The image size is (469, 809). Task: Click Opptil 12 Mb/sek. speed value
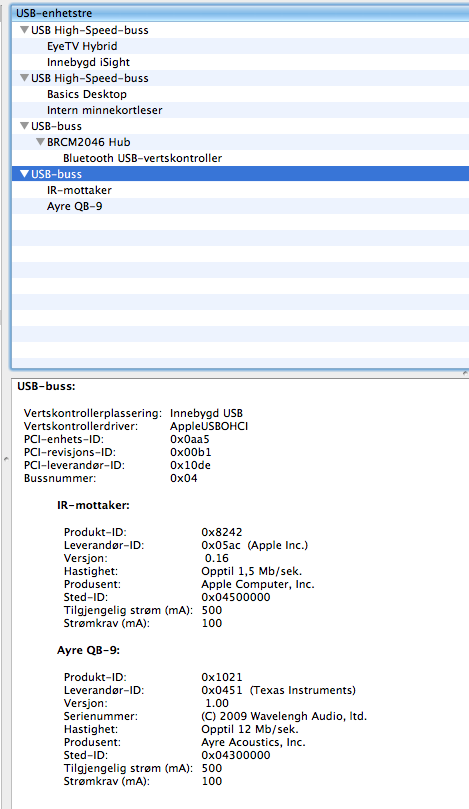point(250,729)
